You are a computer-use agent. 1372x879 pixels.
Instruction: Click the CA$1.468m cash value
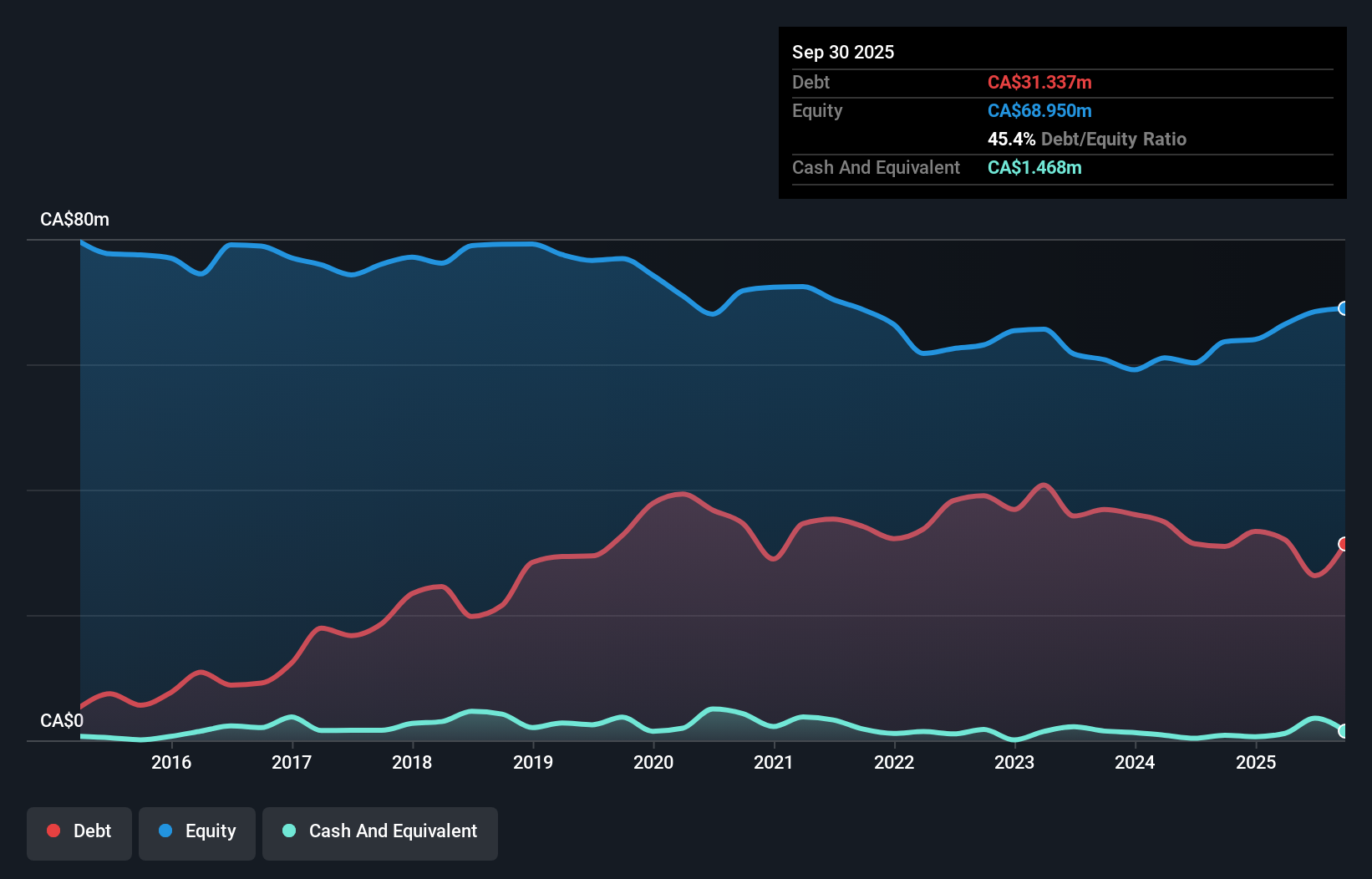click(1034, 168)
